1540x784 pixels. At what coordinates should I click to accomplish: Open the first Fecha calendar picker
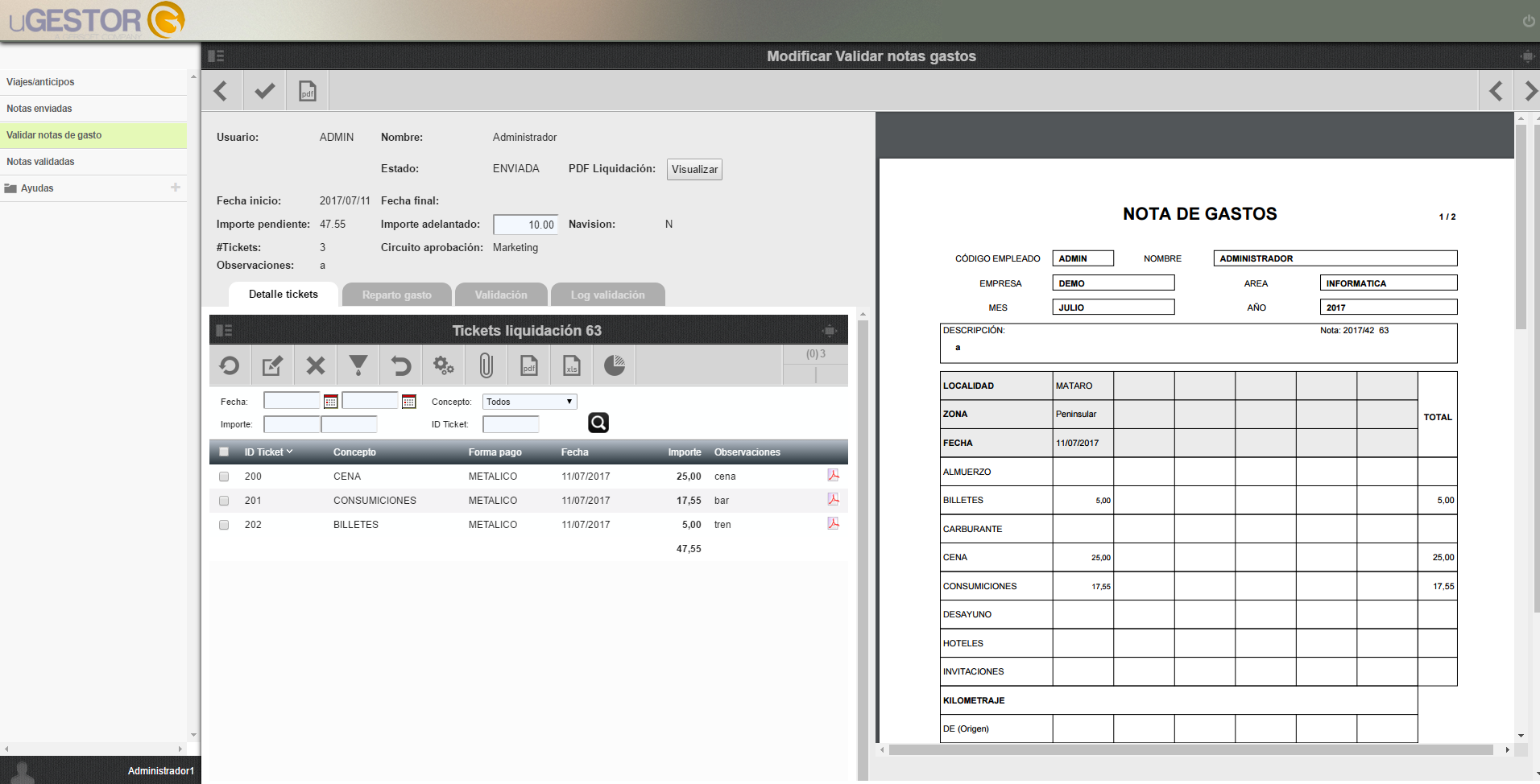click(330, 401)
